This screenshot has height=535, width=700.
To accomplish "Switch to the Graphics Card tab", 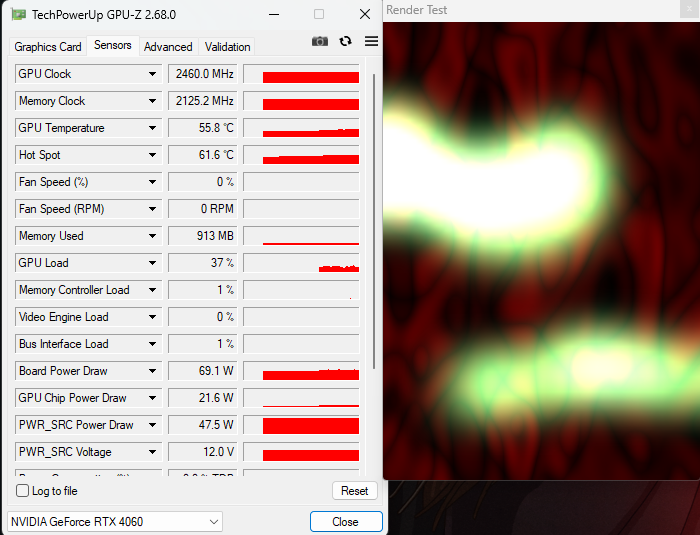I will [48, 47].
